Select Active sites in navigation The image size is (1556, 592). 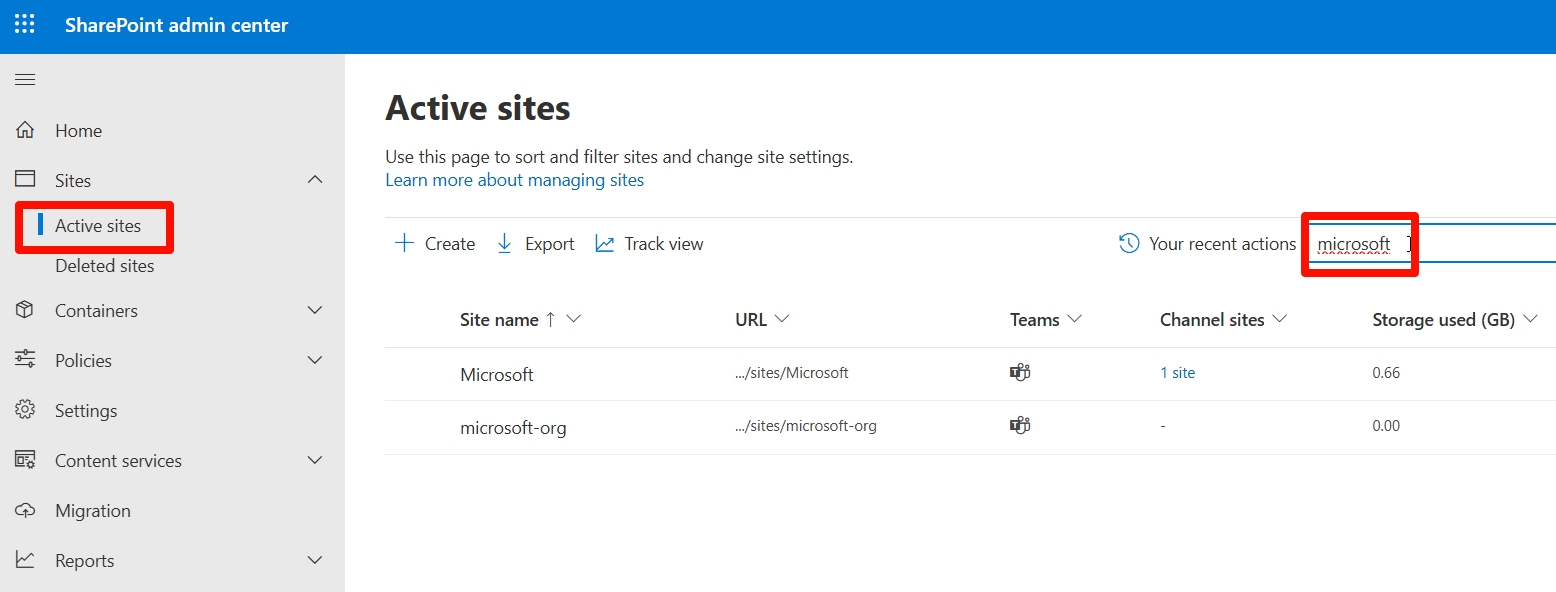(98, 226)
